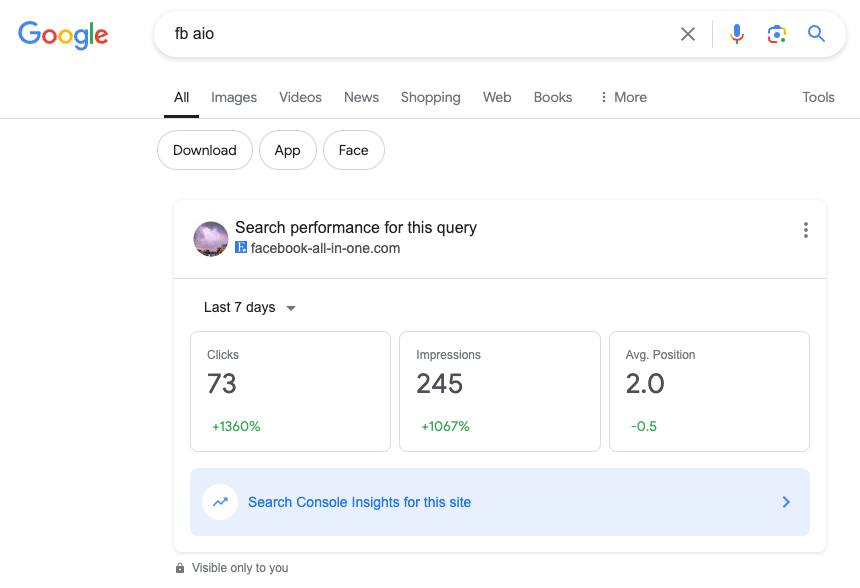The image size is (860, 588).
Task: Open search Tools
Action: [818, 97]
